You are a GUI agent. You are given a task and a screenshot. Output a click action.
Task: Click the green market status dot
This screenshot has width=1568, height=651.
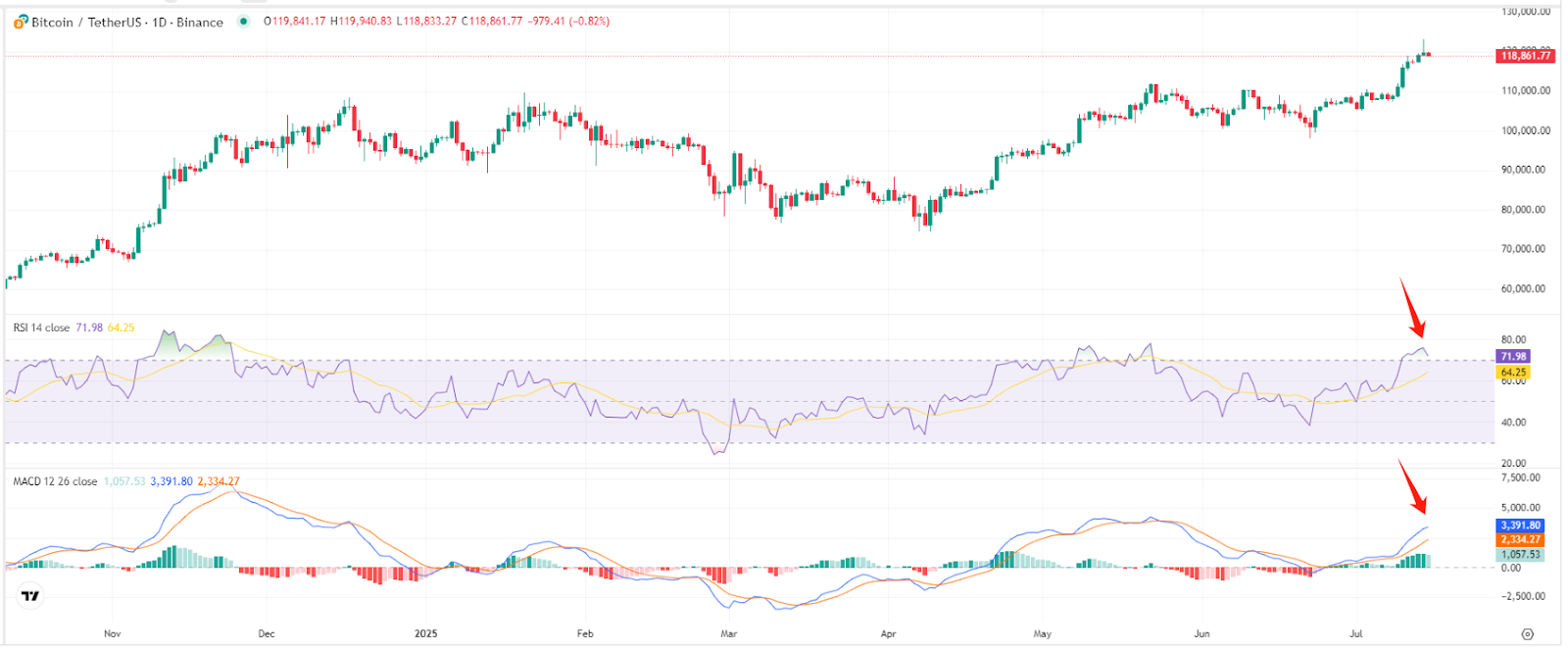pyautogui.click(x=244, y=22)
